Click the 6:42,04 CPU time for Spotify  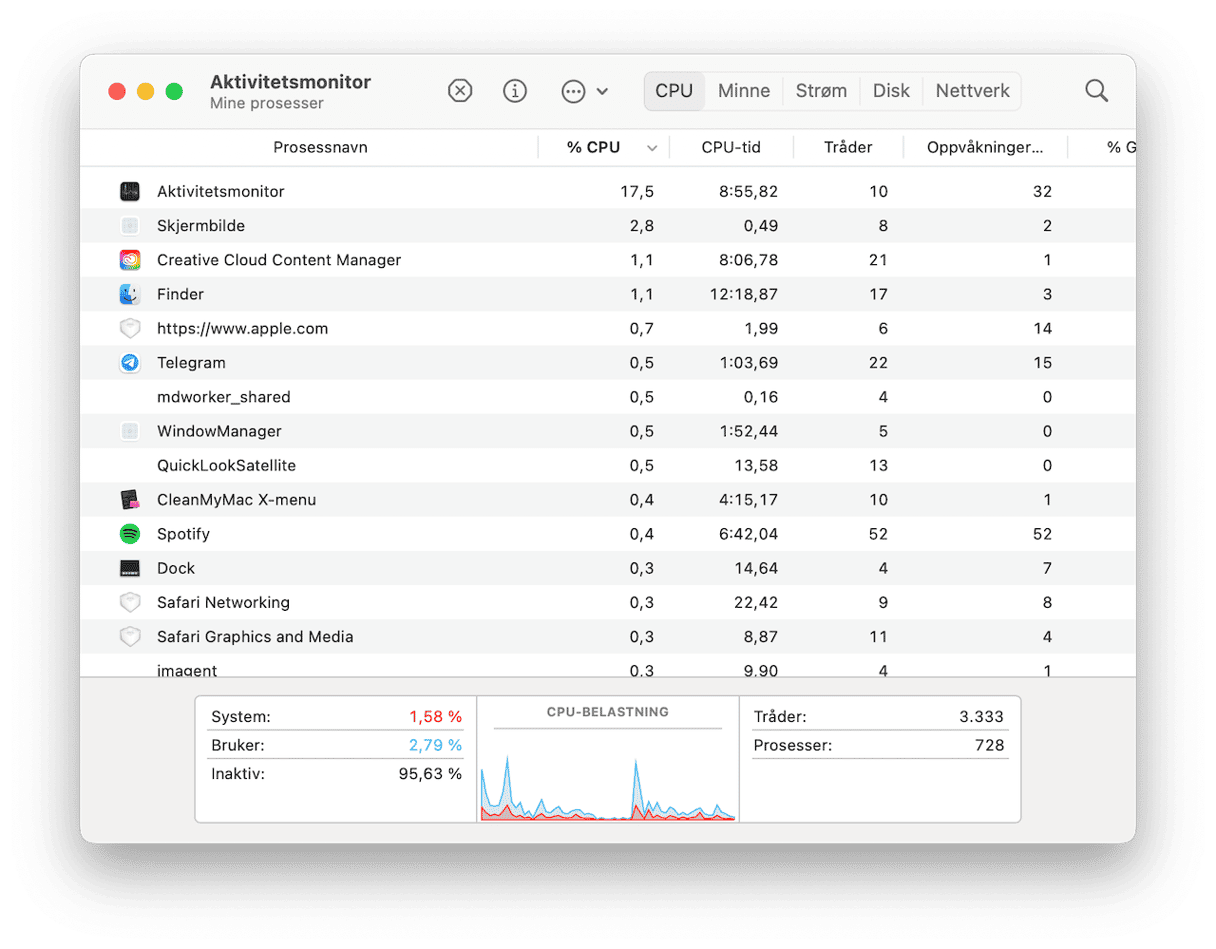[x=748, y=534]
